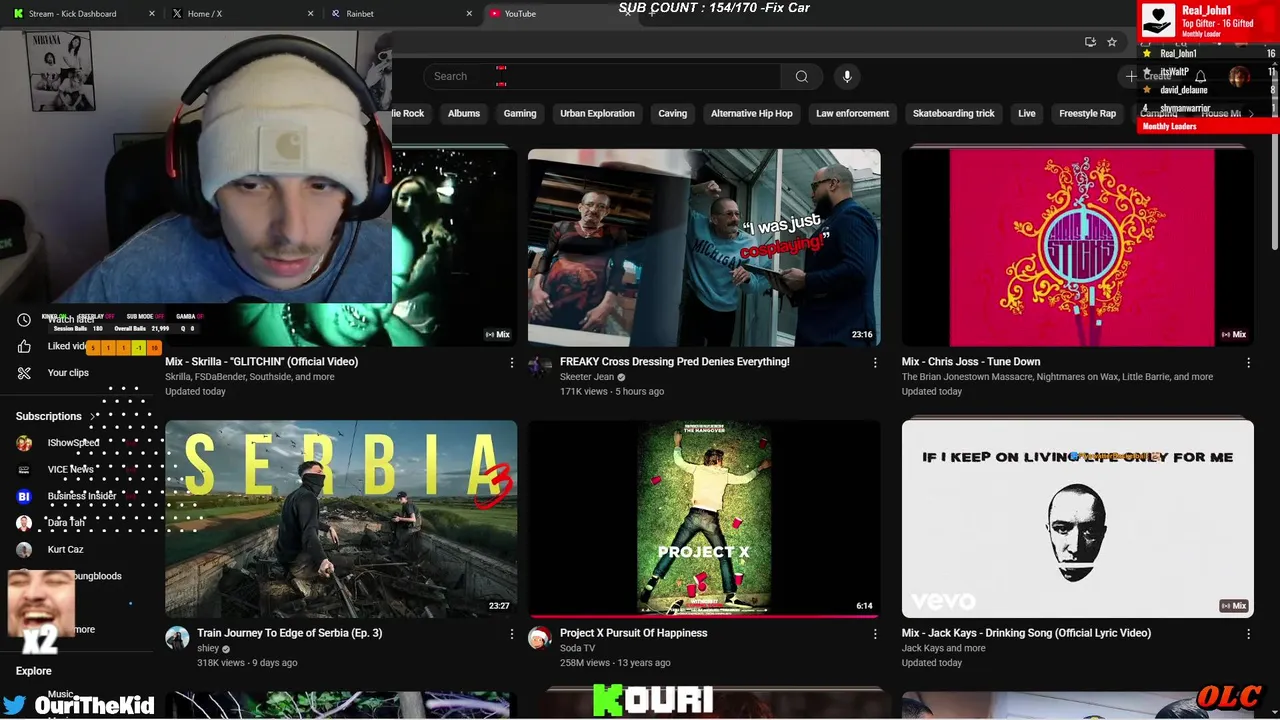
Task: Open options for Jack Kays Drinking Song mix
Action: [1248, 634]
